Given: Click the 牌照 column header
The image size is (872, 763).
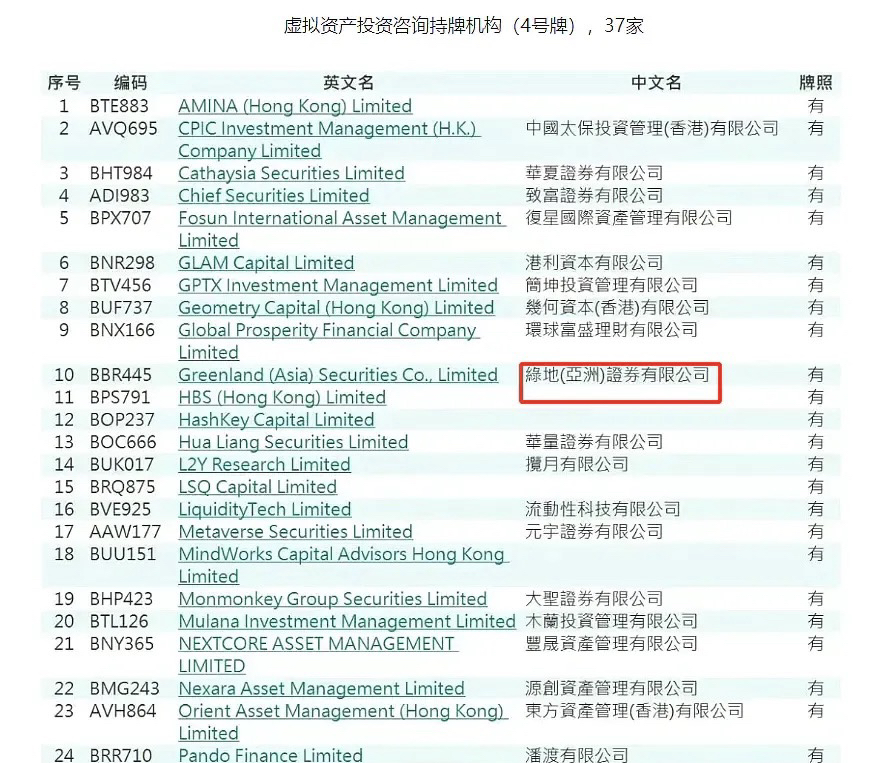Looking at the screenshot, I should click(816, 83).
